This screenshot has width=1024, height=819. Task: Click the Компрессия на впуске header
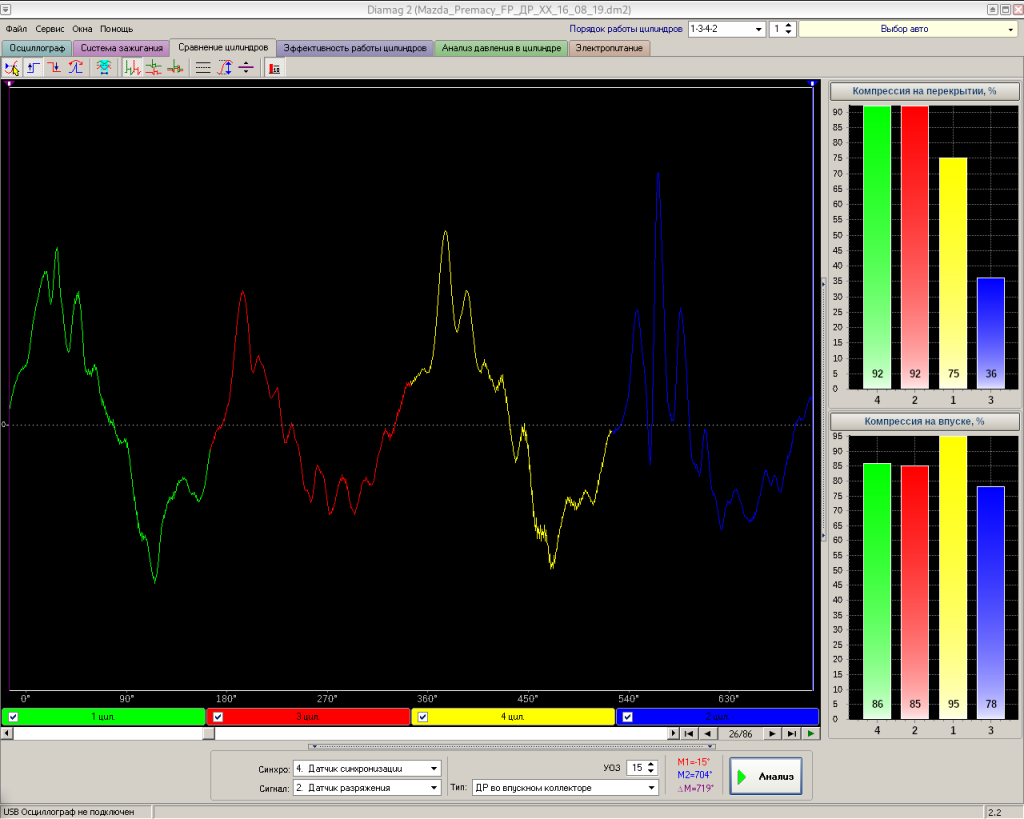tap(924, 422)
